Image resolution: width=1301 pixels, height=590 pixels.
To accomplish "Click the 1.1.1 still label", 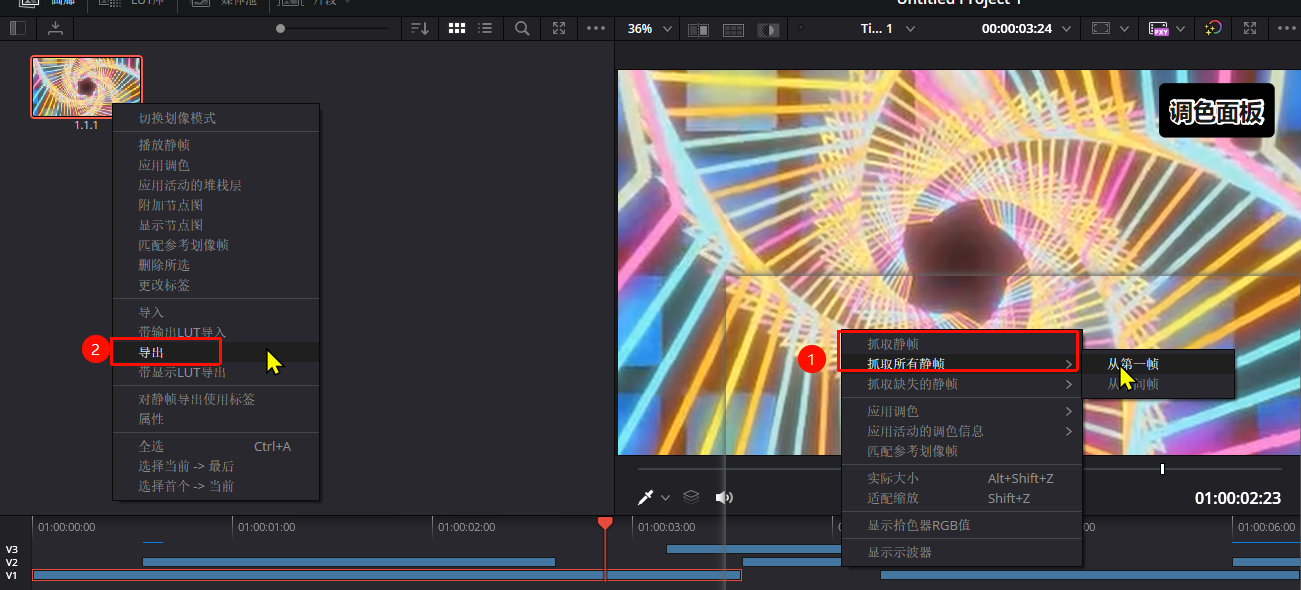I will click(x=86, y=125).
